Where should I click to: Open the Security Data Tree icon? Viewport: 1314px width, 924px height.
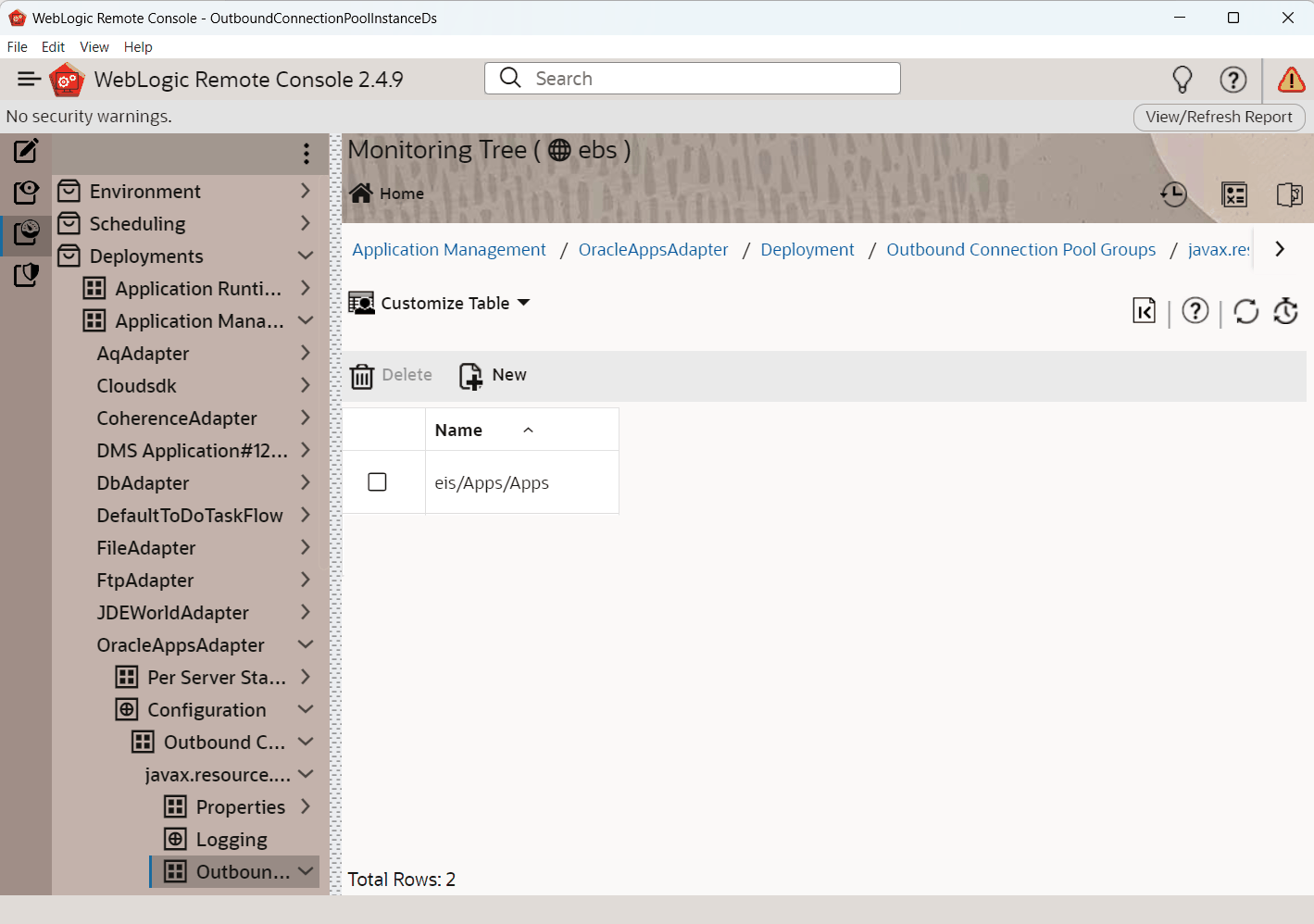pyautogui.click(x=26, y=274)
